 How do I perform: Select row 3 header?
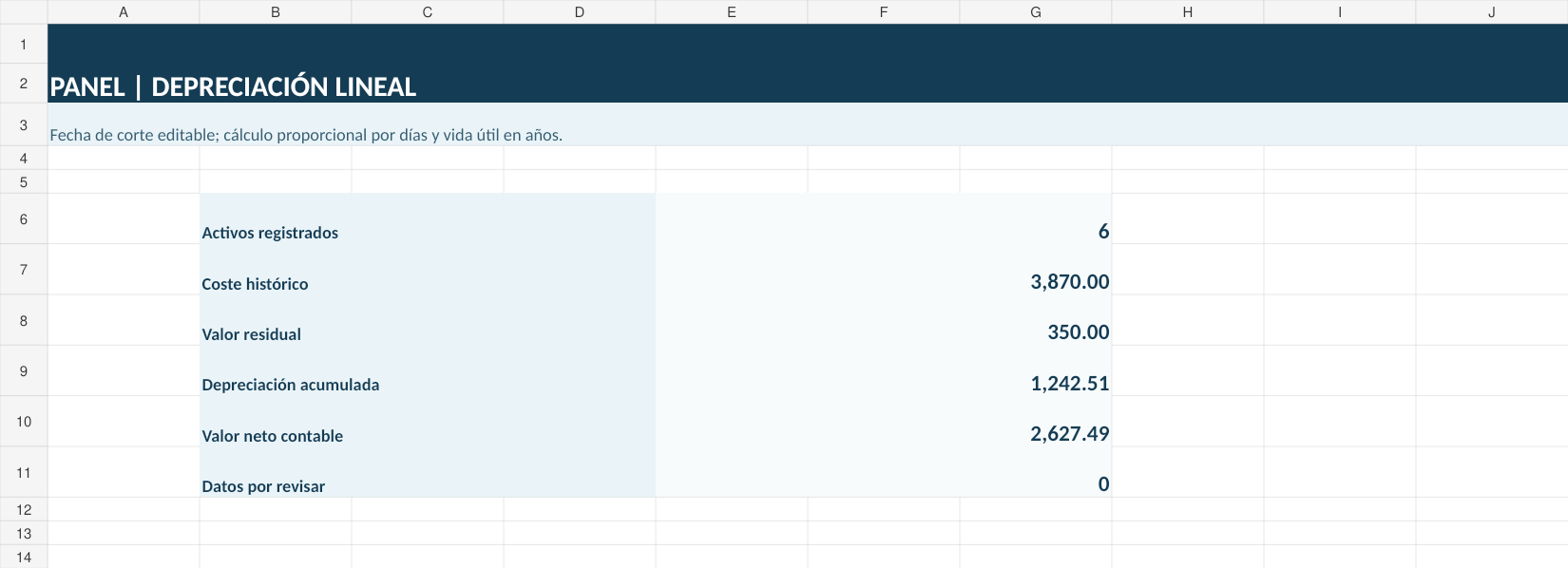point(24,124)
